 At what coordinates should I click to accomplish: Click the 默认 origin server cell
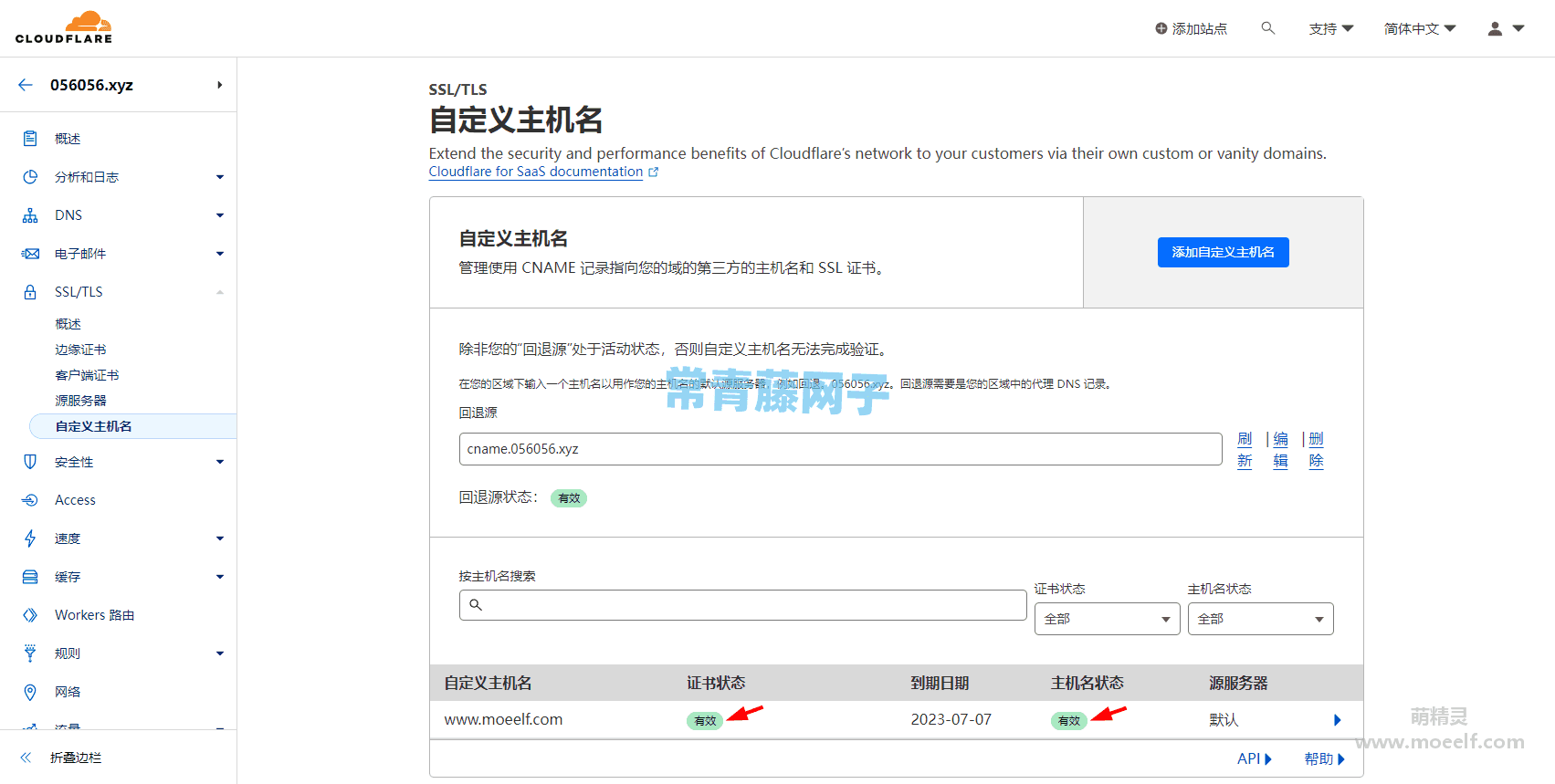point(1224,720)
